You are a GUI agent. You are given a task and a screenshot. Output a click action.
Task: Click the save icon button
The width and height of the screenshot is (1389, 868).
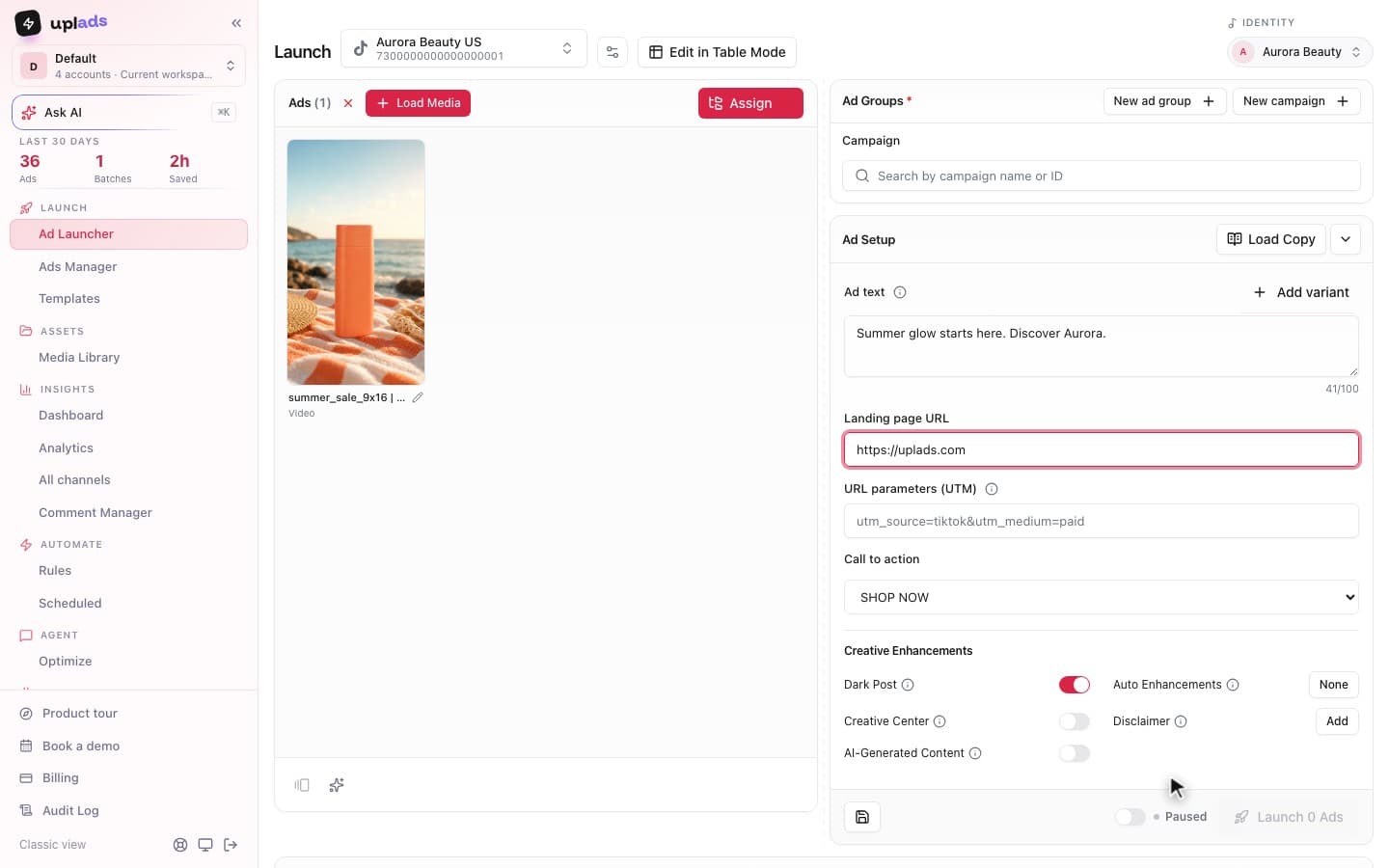862,817
